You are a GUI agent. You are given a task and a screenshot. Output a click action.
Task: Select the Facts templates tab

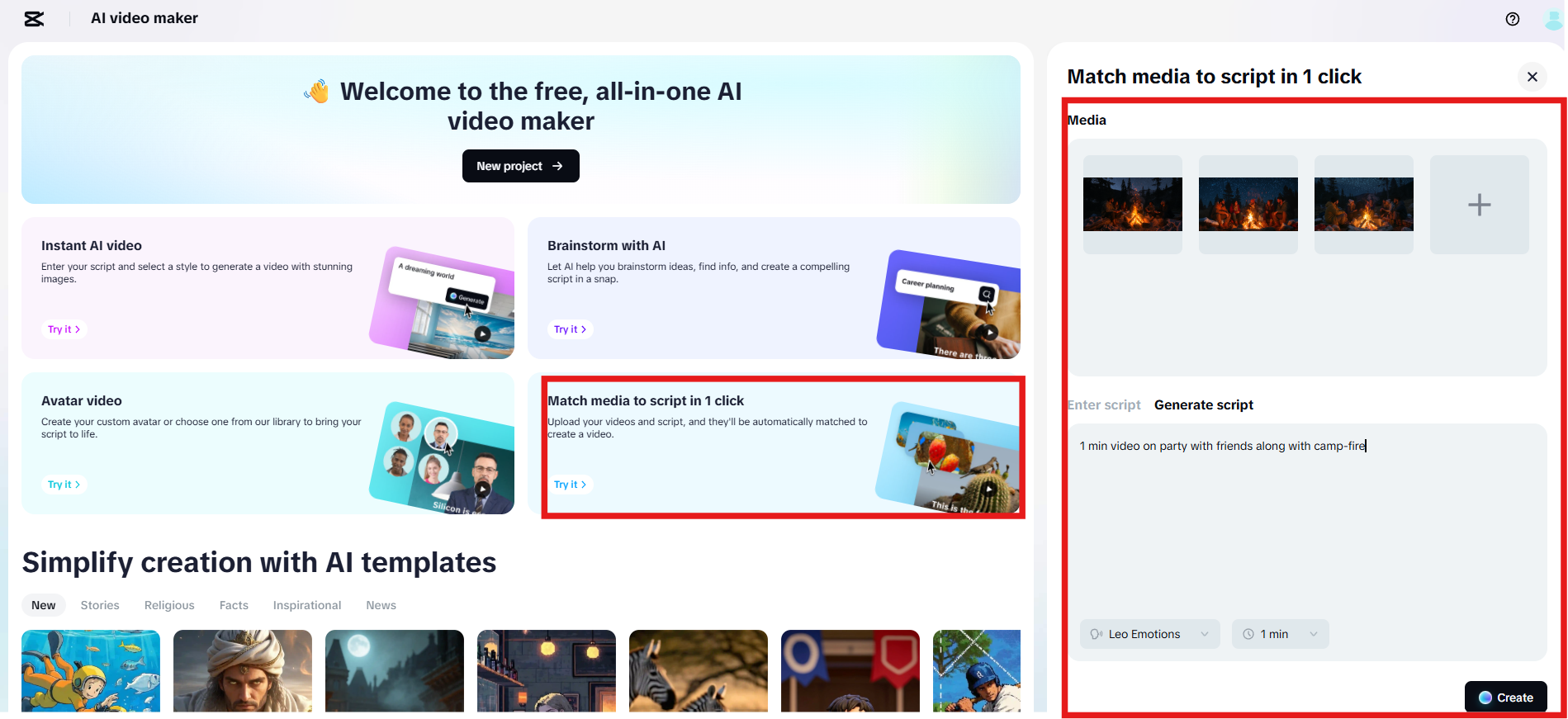coord(234,605)
